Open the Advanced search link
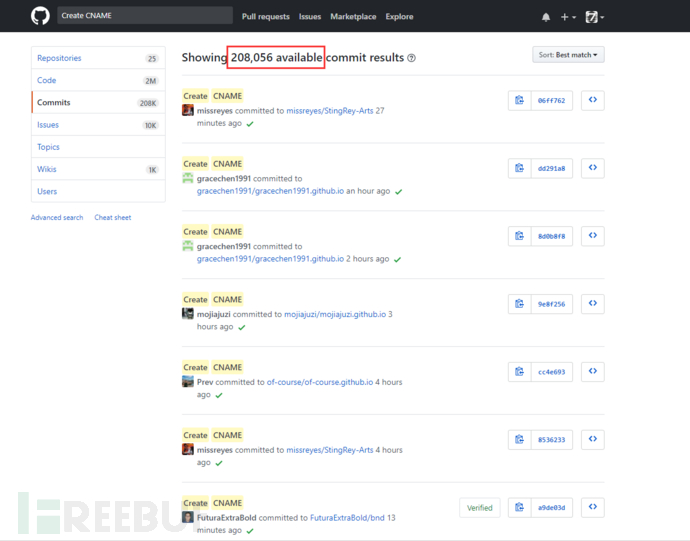This screenshot has width=690, height=541. (57, 217)
